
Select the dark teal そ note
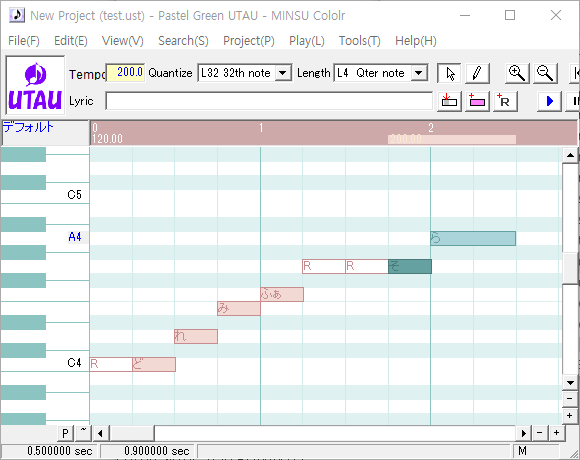pos(410,267)
